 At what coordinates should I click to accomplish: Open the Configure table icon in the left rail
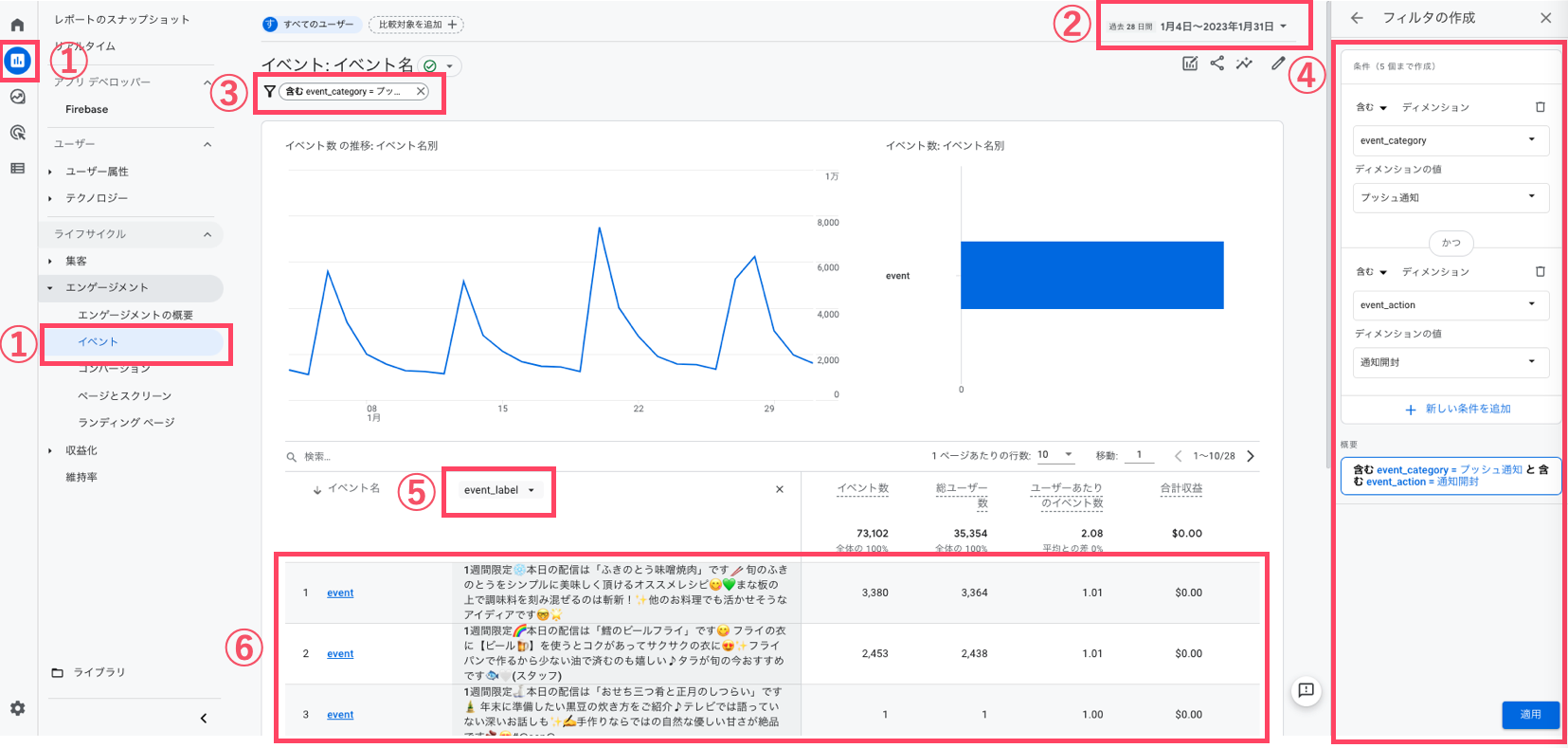[x=17, y=168]
